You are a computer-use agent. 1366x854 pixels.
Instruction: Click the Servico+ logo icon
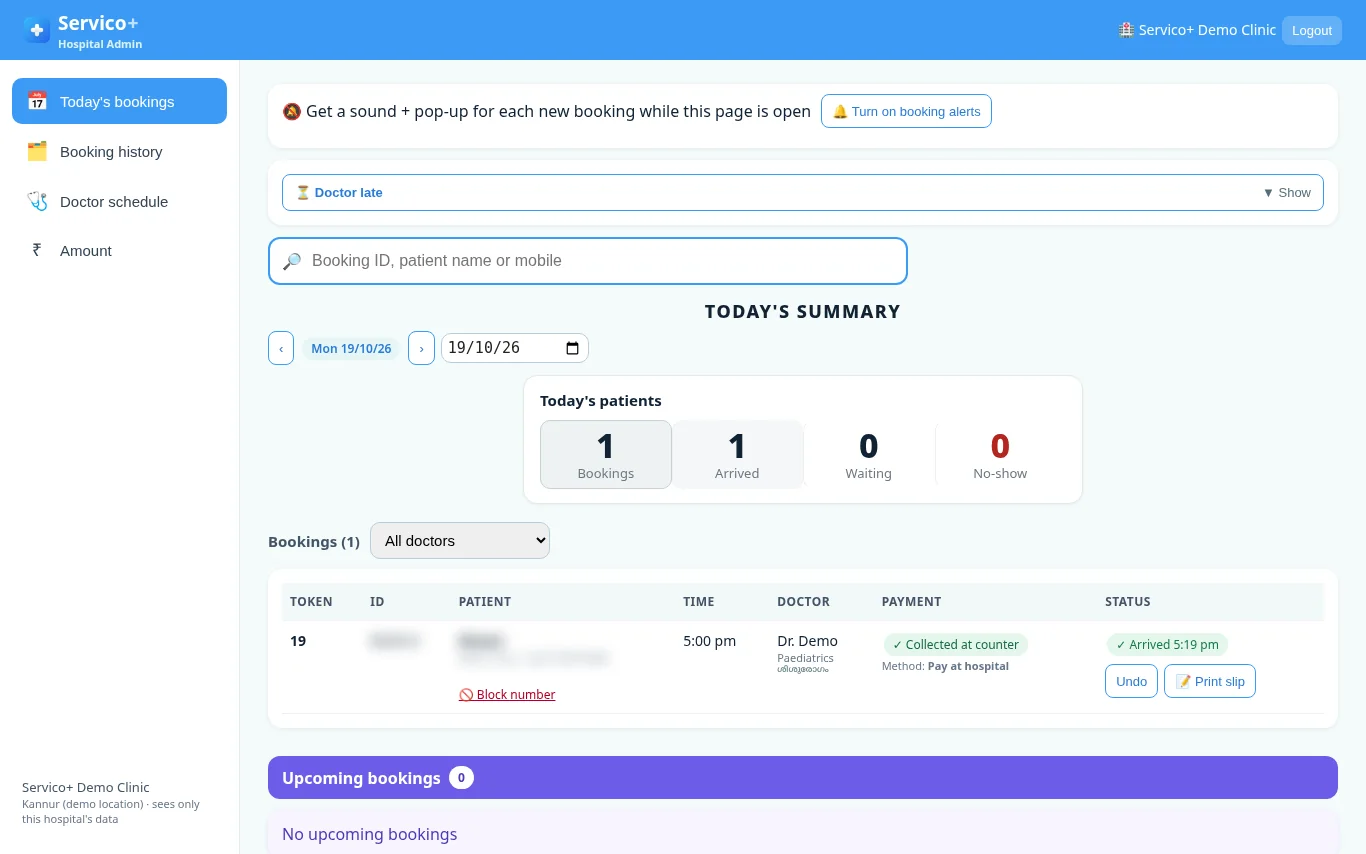(37, 30)
